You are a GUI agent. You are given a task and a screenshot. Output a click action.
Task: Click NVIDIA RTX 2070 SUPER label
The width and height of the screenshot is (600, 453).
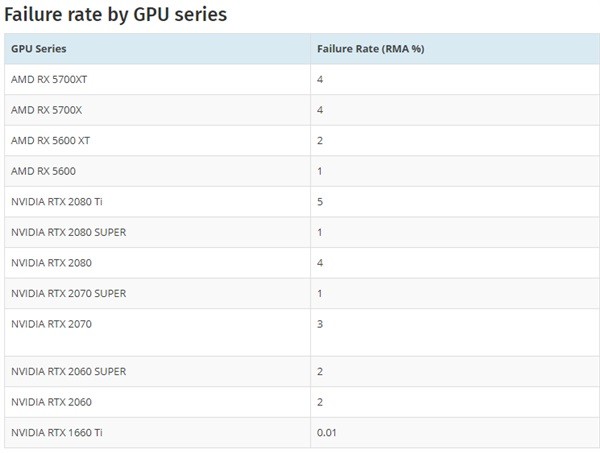point(68,293)
